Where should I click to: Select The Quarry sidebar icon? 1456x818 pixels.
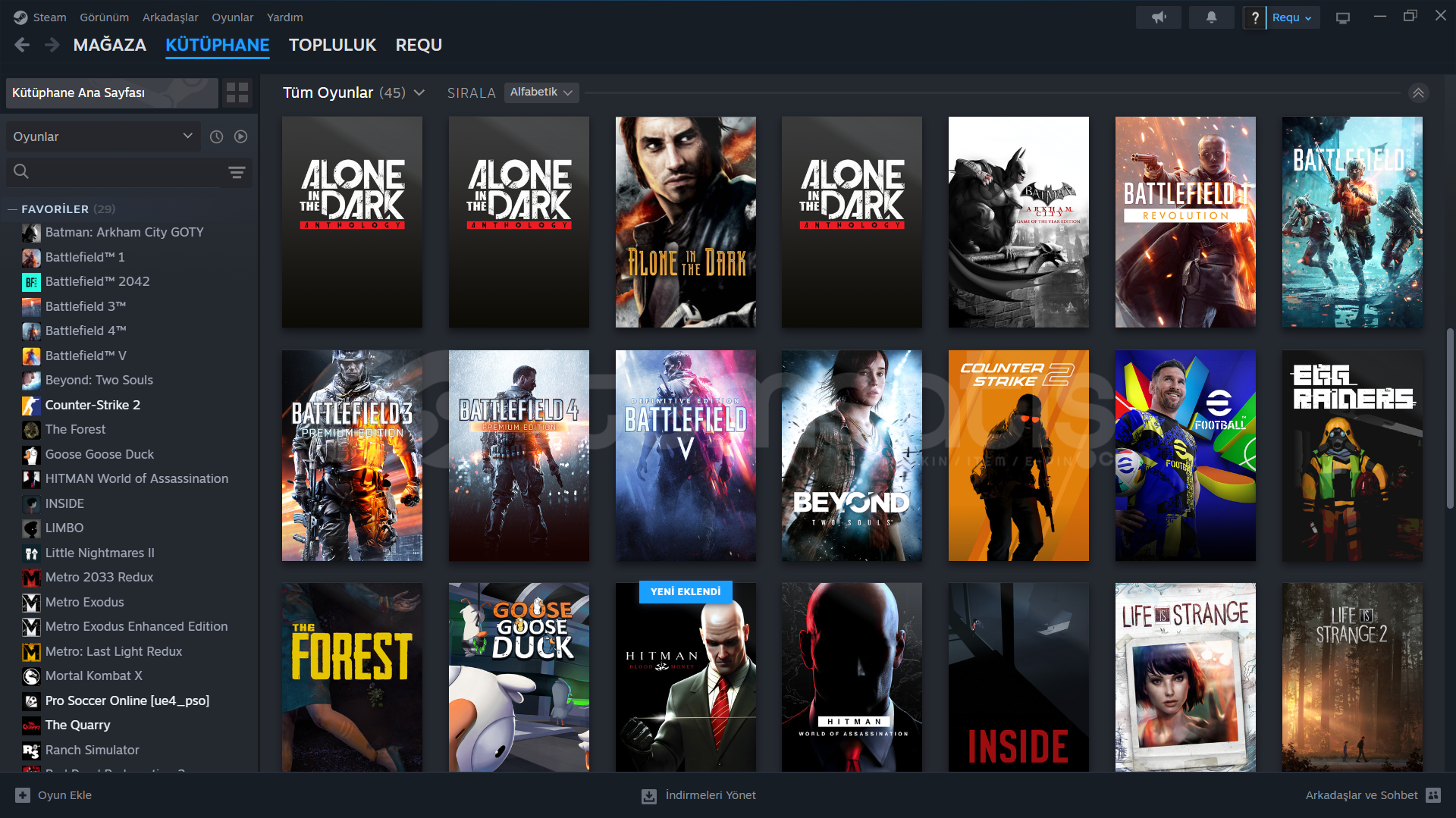31,726
